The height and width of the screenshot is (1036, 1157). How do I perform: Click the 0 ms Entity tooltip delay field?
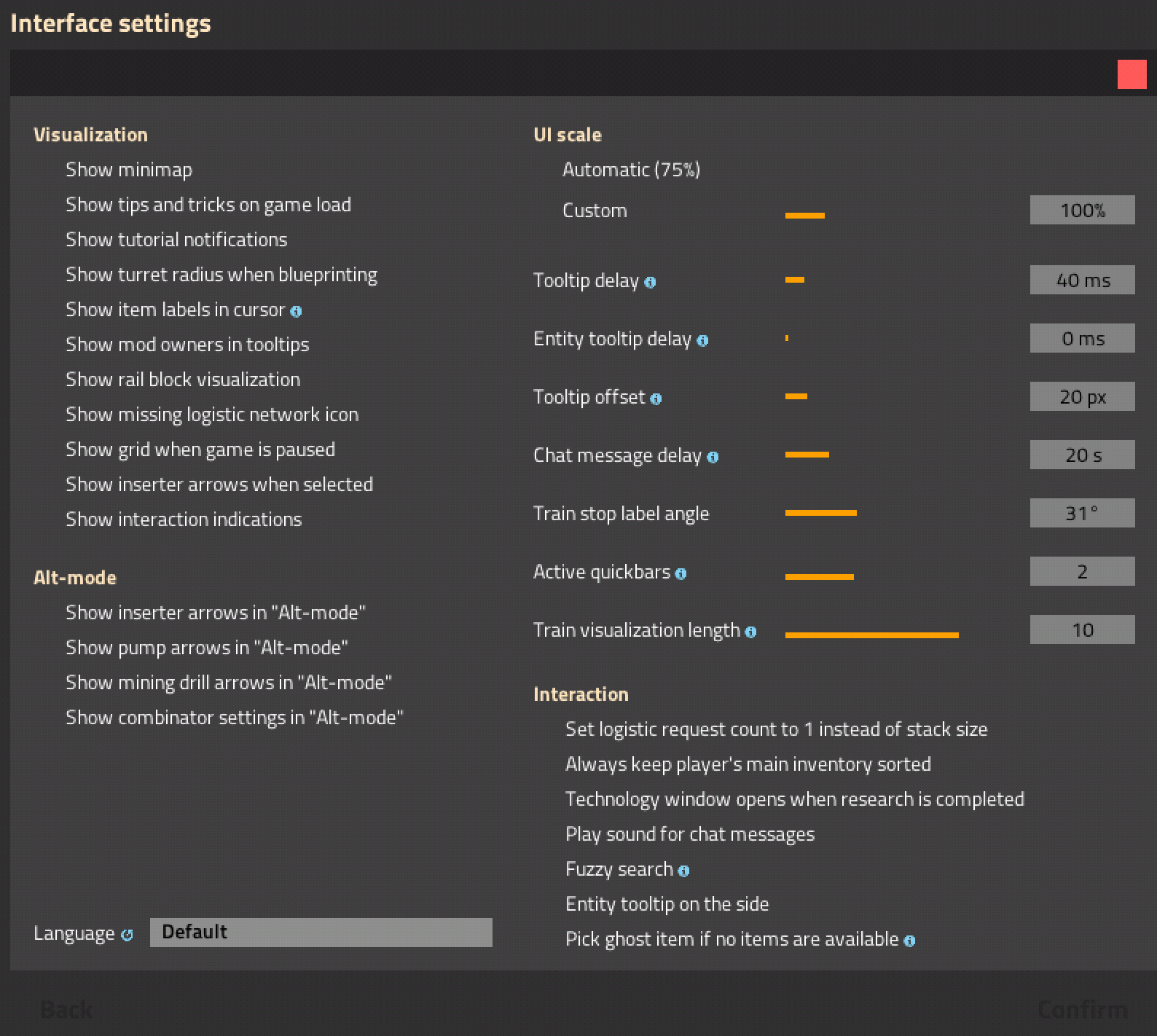[x=1083, y=338]
